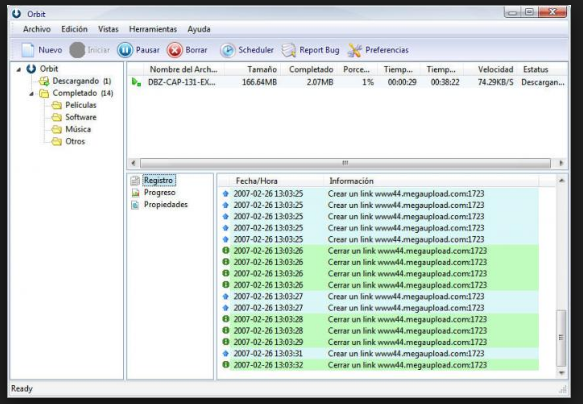Click the Scheduler button label

click(x=256, y=50)
